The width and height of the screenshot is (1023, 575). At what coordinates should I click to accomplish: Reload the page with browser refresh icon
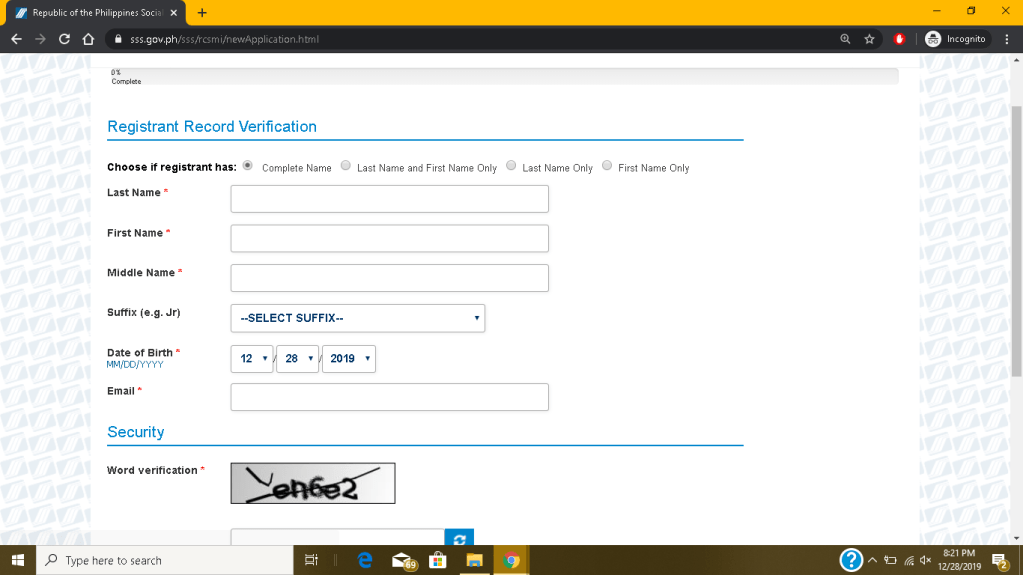tap(64, 39)
